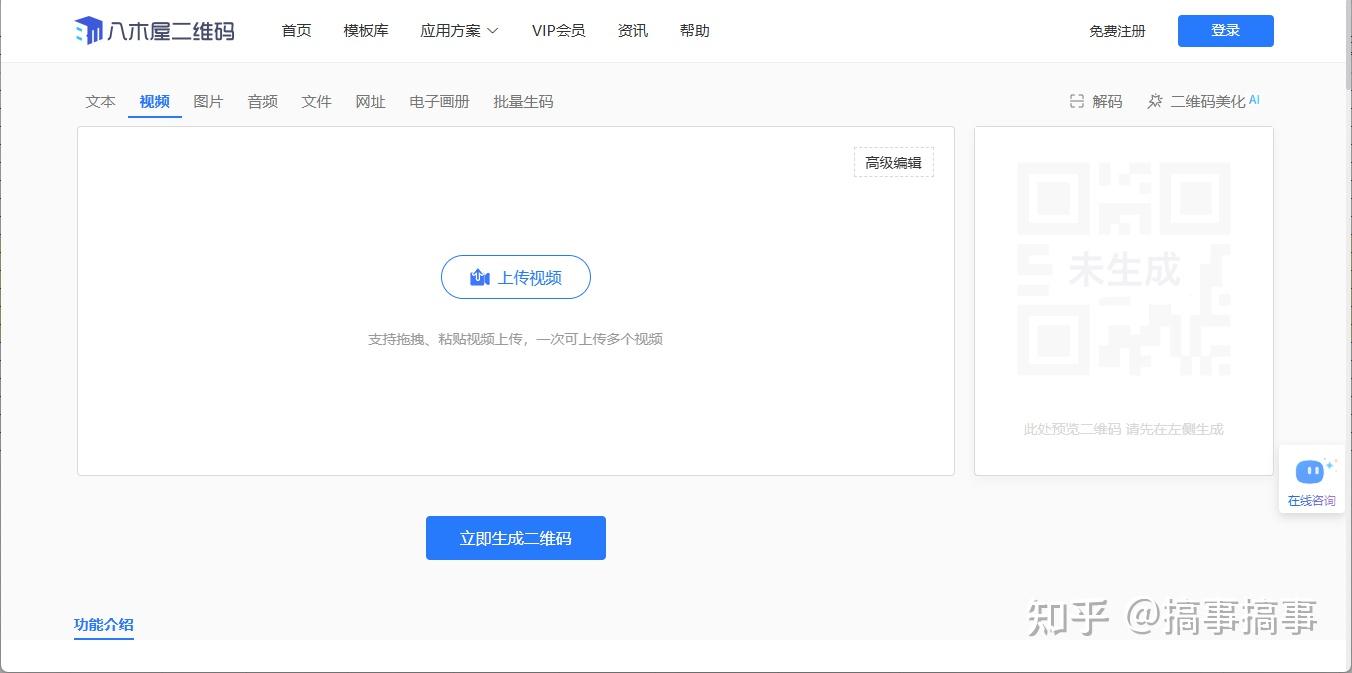Viewport: 1352px width, 673px height.
Task: Select the 视频 tab
Action: pos(155,101)
